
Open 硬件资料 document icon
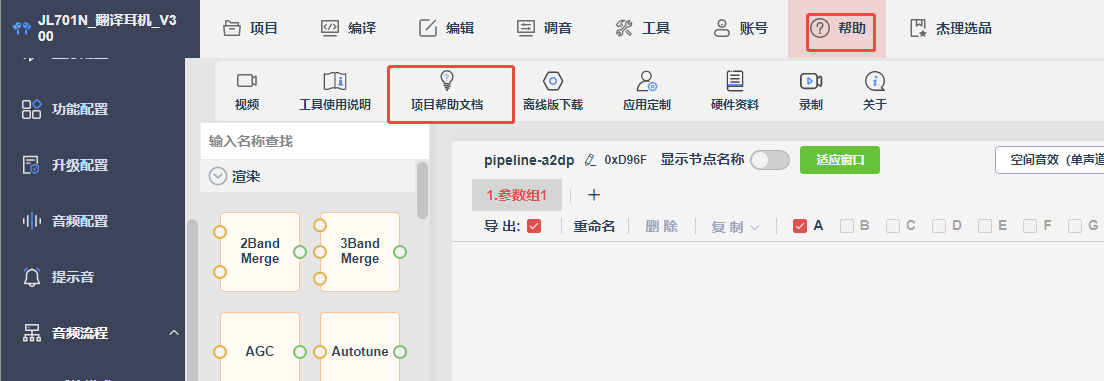pyautogui.click(x=734, y=80)
